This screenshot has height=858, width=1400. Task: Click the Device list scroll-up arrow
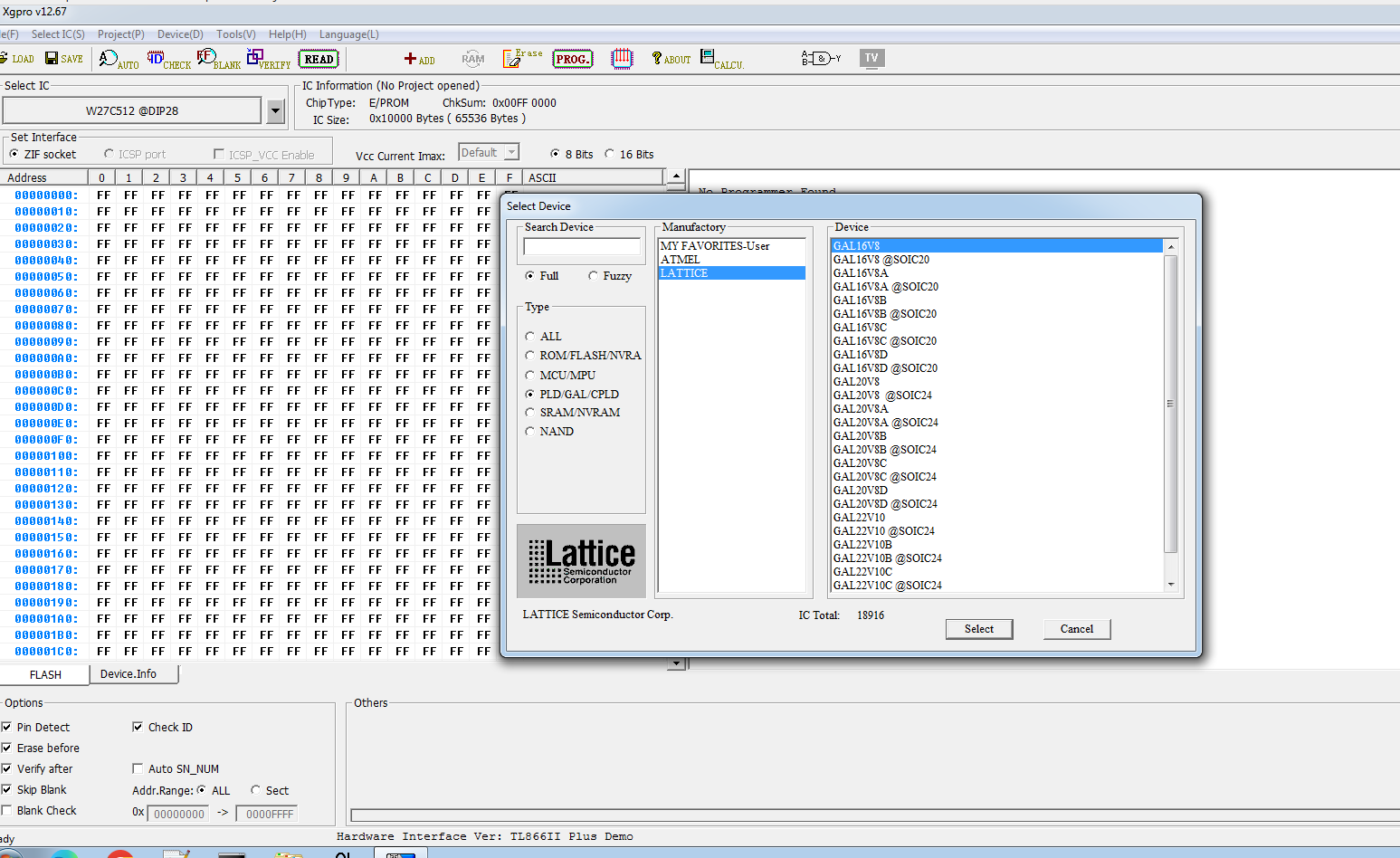pyautogui.click(x=1171, y=246)
